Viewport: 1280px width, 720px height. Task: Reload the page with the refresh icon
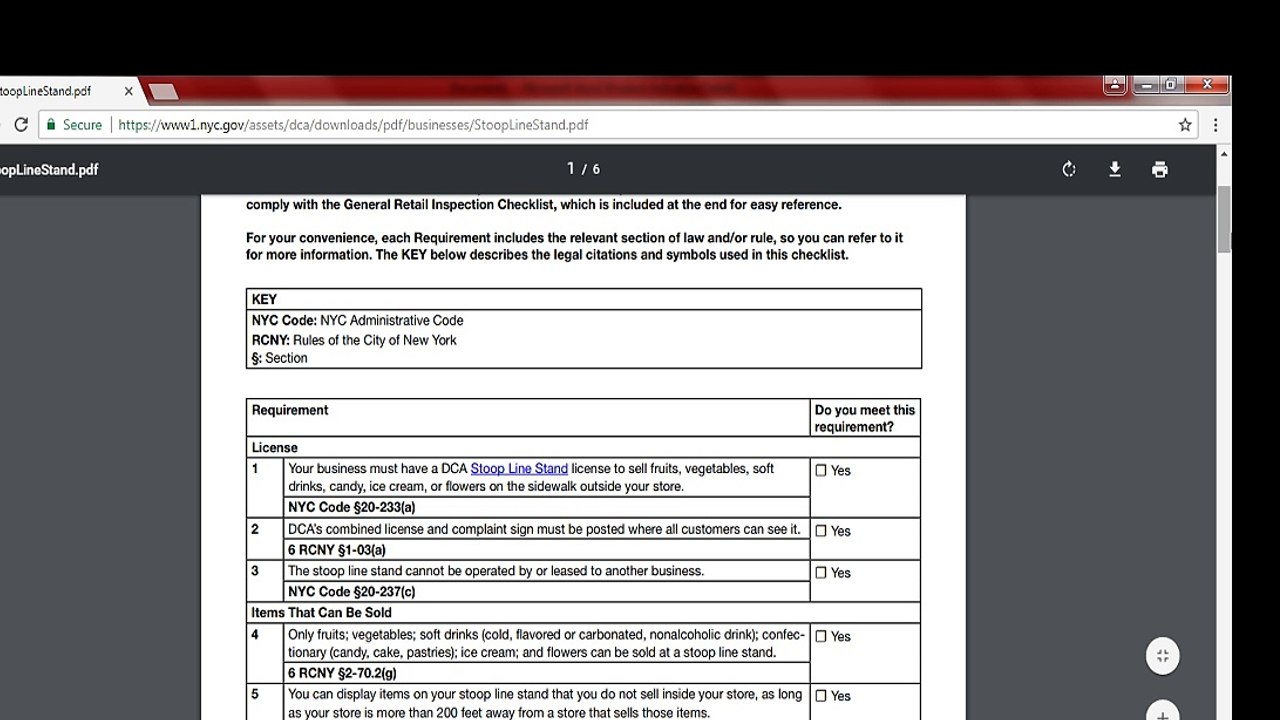21,125
